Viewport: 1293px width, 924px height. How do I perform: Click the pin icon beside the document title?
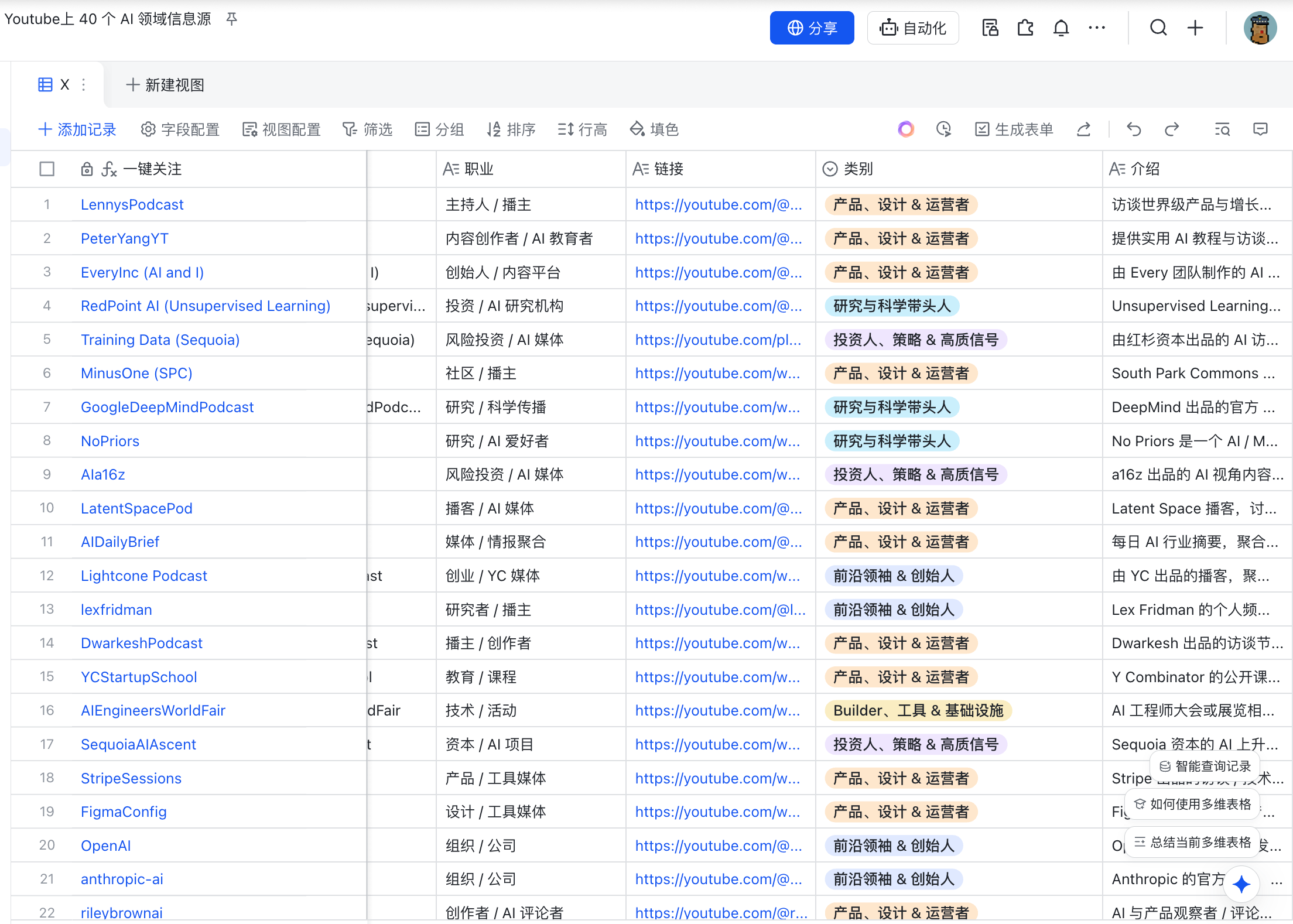click(x=232, y=19)
